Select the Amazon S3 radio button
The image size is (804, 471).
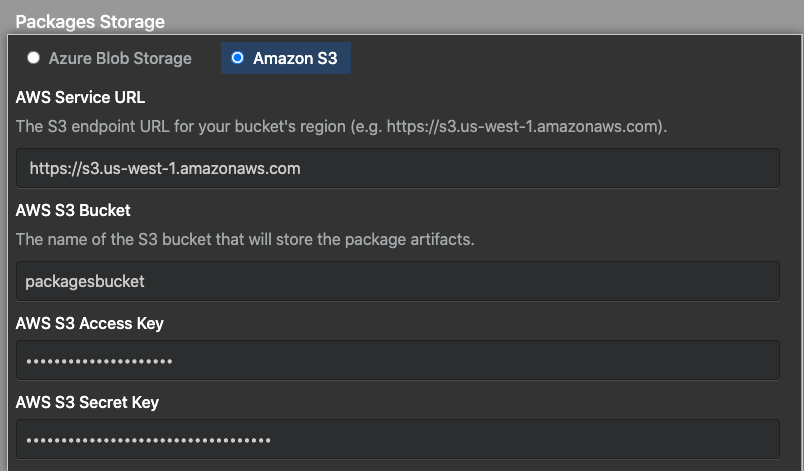click(237, 58)
